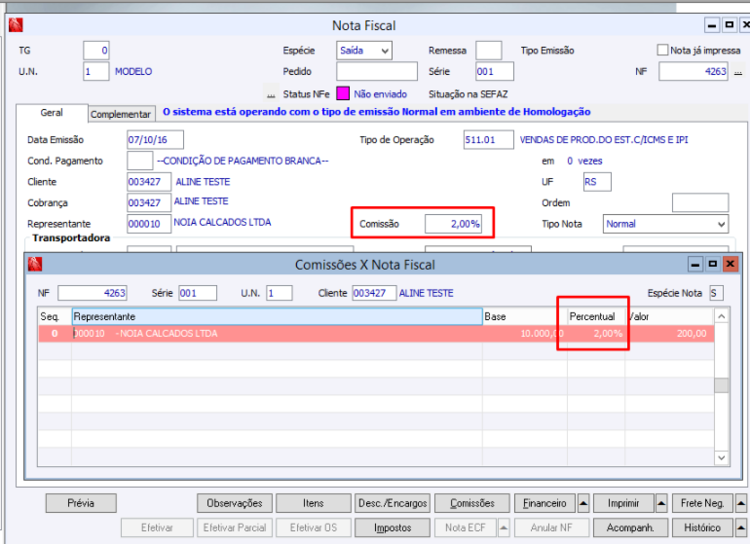Click the Prévia button

[81, 503]
